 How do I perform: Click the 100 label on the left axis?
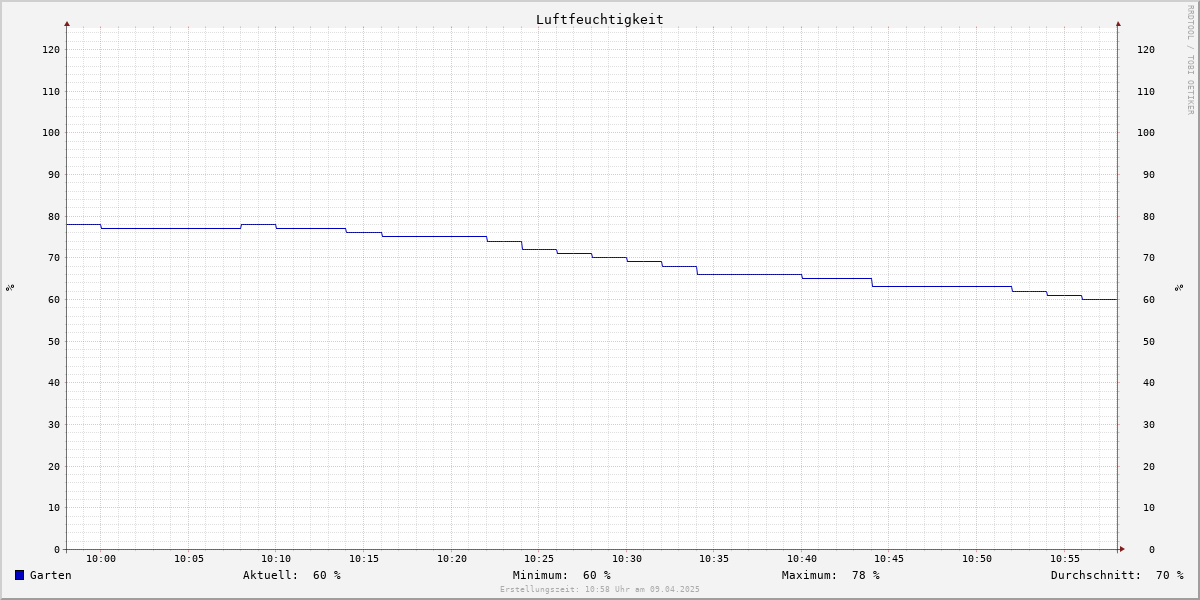click(51, 132)
